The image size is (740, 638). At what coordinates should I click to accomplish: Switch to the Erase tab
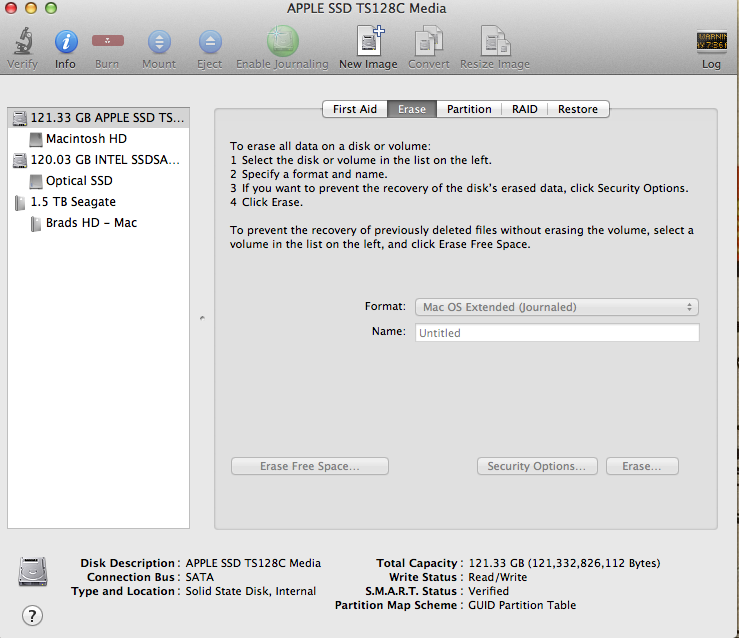pyautogui.click(x=412, y=109)
